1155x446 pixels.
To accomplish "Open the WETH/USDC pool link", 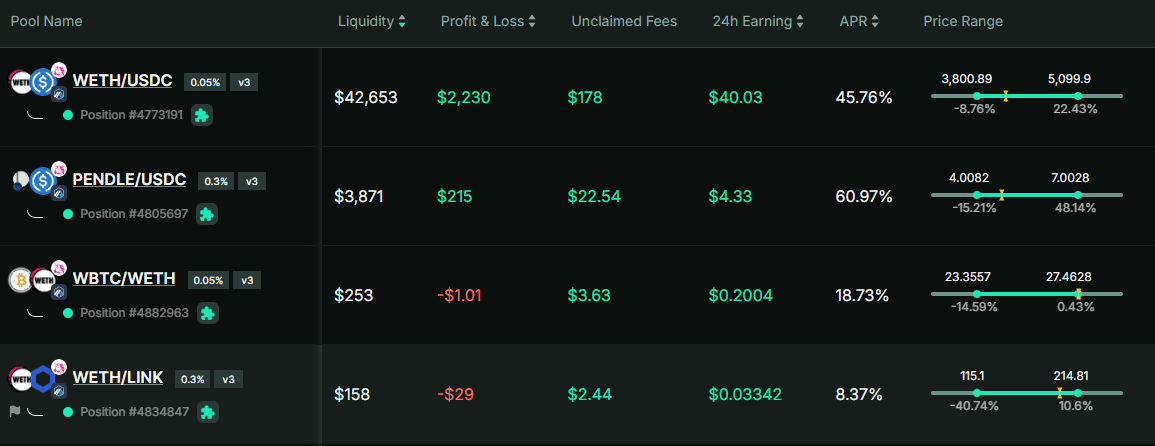I will pyautogui.click(x=122, y=81).
